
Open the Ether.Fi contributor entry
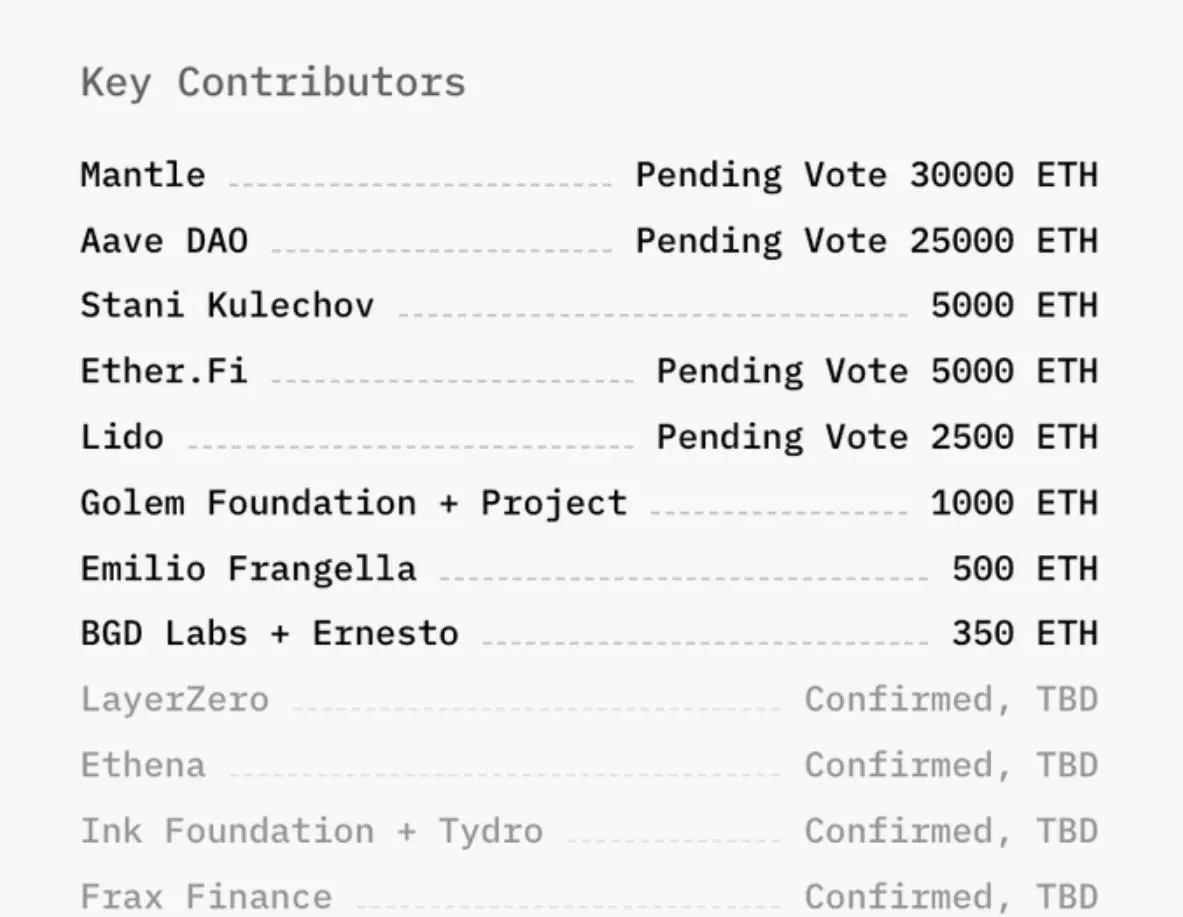[x=164, y=371]
